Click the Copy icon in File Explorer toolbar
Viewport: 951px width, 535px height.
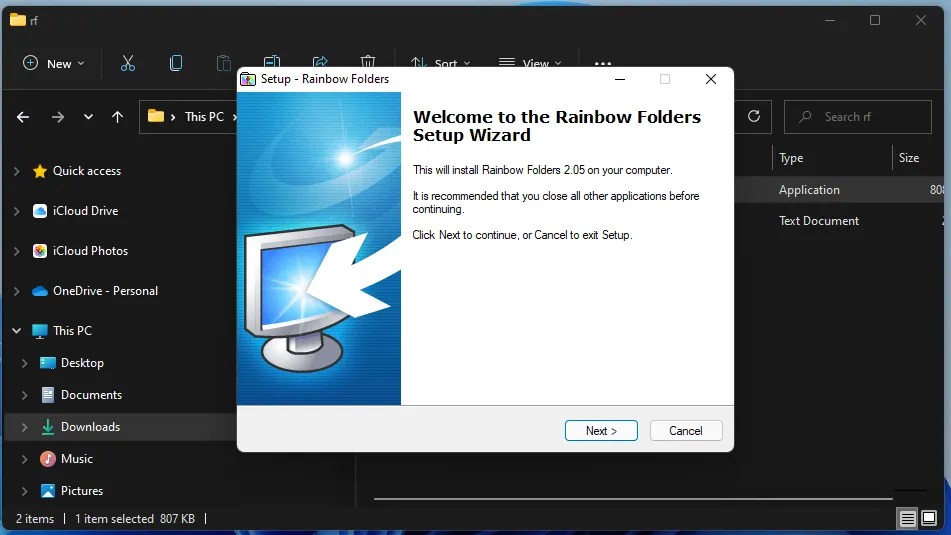tap(176, 63)
